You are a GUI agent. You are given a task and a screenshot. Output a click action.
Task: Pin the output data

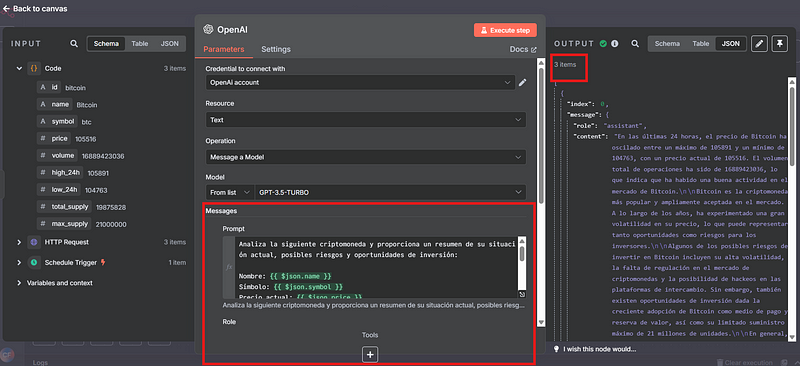tap(779, 44)
